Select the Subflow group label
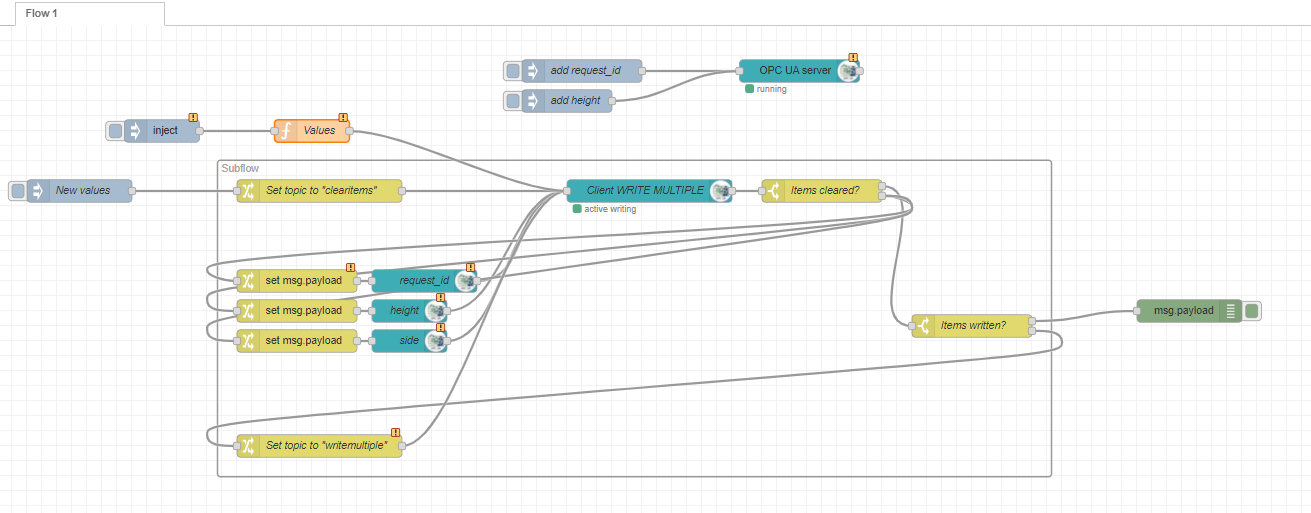 point(240,169)
